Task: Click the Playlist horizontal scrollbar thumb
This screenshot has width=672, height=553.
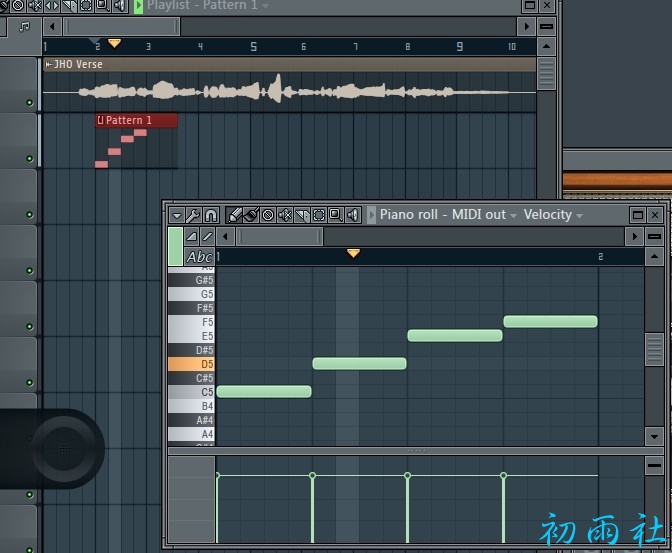Action: (x=122, y=27)
